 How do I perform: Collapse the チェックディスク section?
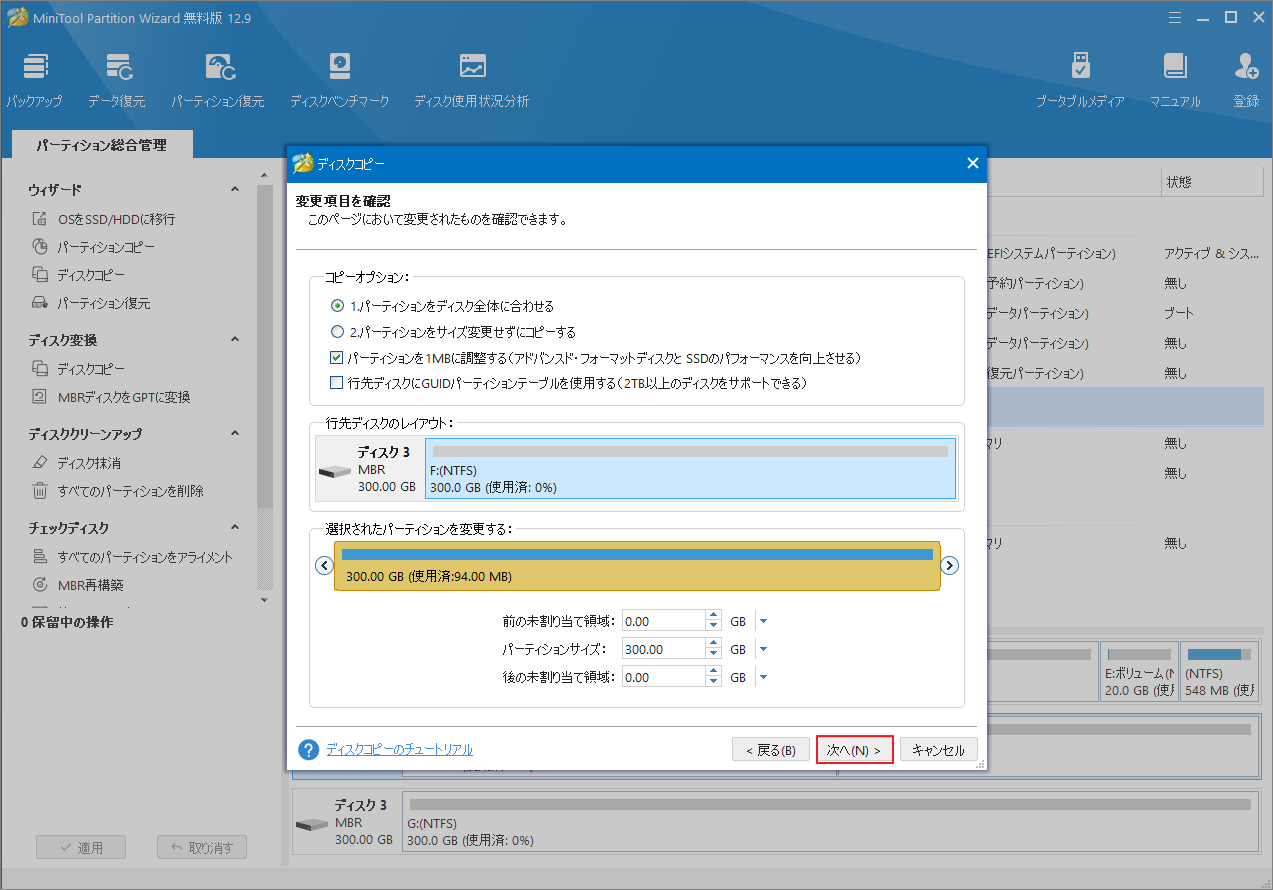coord(235,528)
